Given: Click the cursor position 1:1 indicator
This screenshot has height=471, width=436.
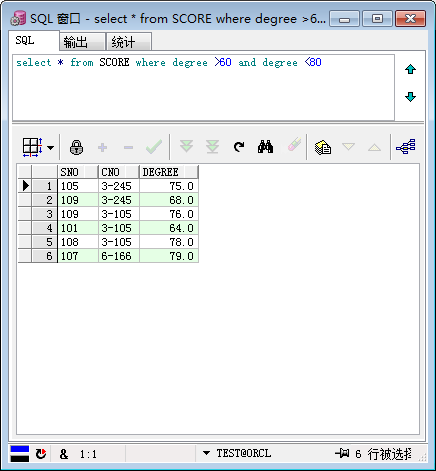Looking at the screenshot, I should (88, 454).
